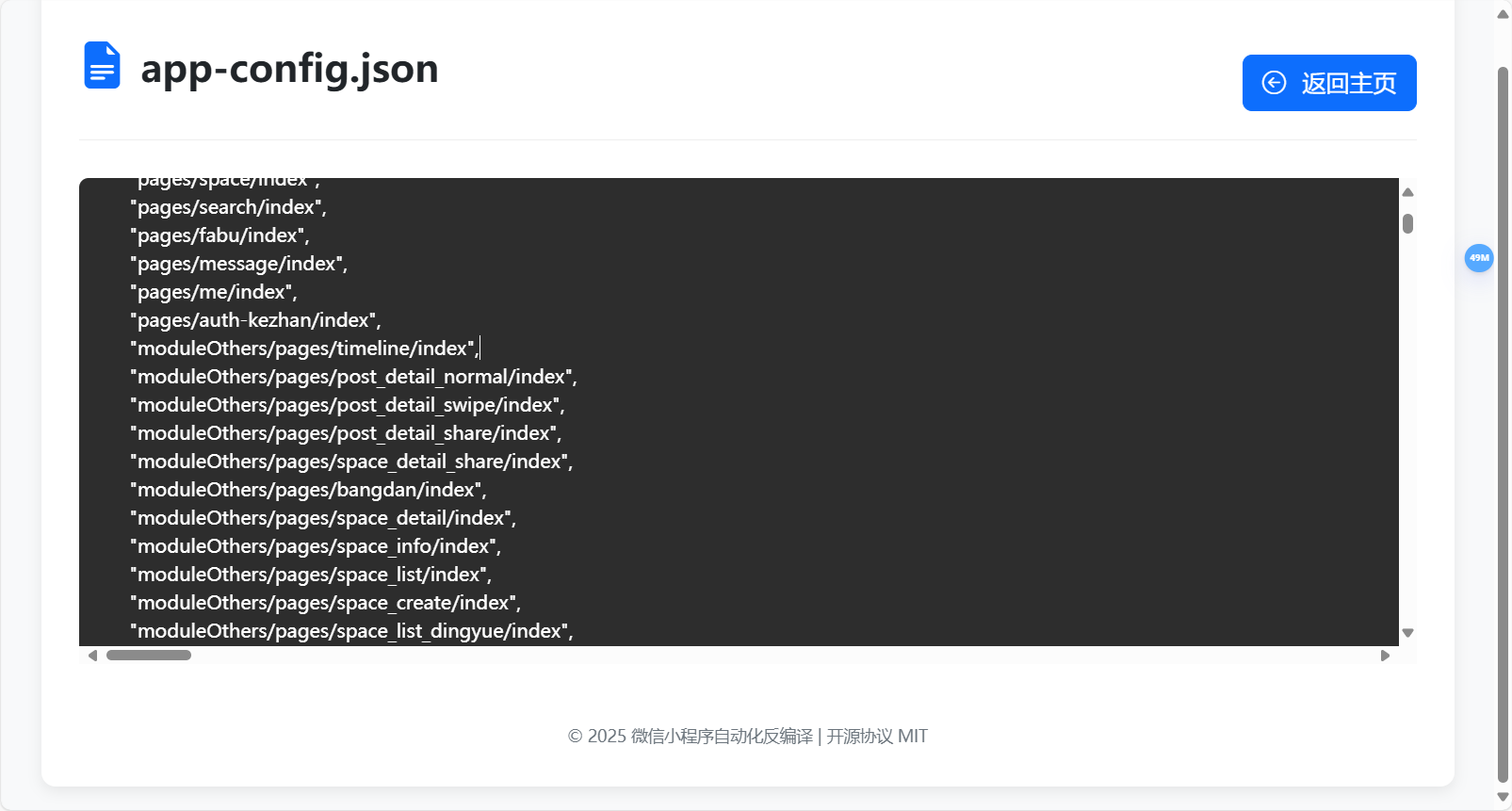Click the up arrow of the page scrollbar
Image resolution: width=1512 pixels, height=811 pixels.
pyautogui.click(x=1502, y=13)
